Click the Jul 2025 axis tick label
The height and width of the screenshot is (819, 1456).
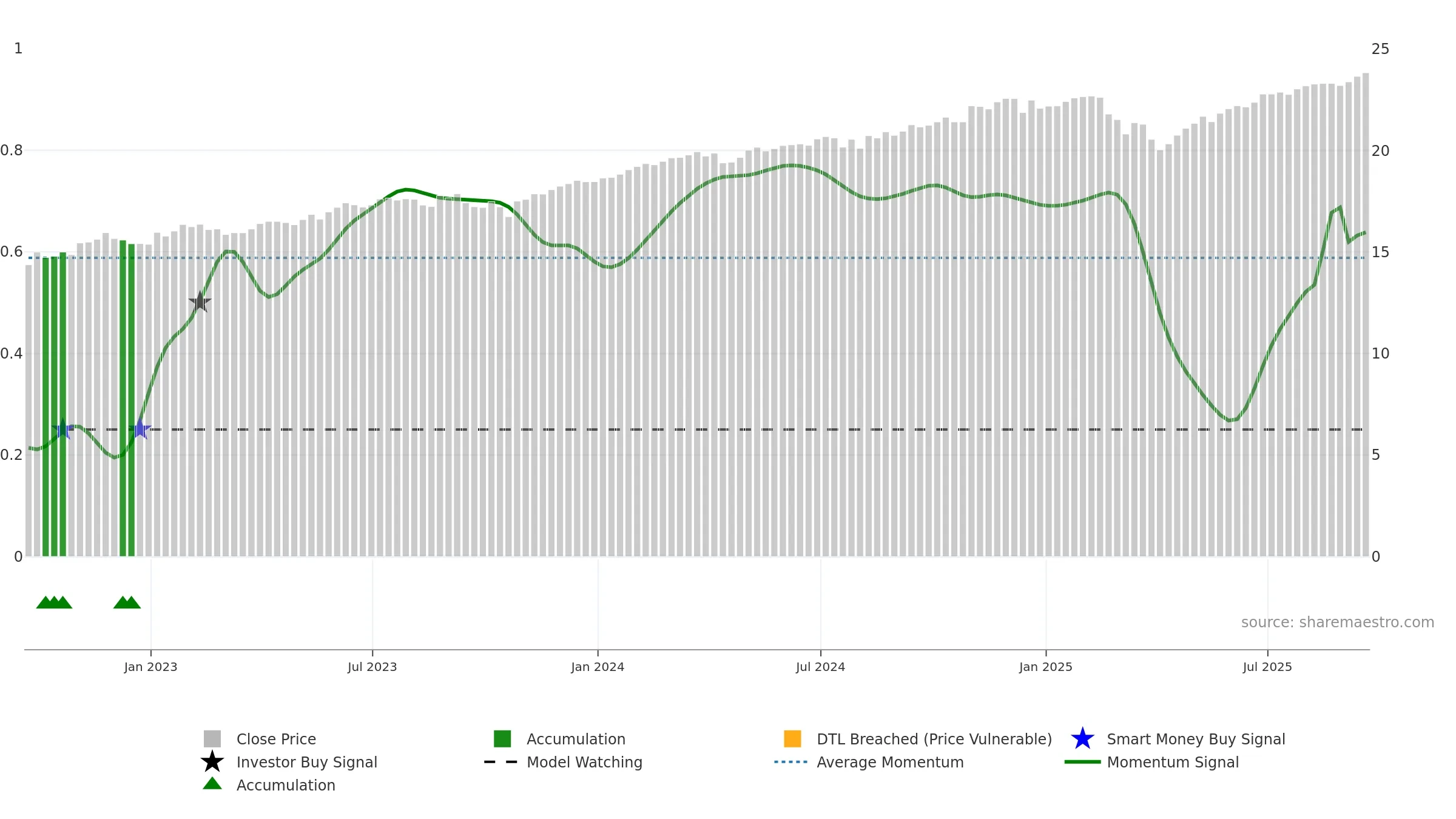(1267, 667)
